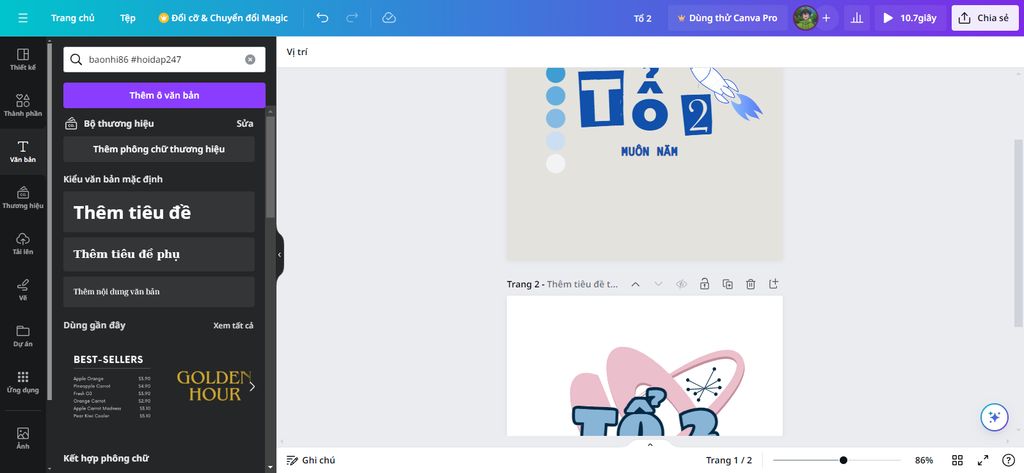Image resolution: width=1024 pixels, height=473 pixels.
Task: Show next recently used font style arrow
Action: (252, 386)
